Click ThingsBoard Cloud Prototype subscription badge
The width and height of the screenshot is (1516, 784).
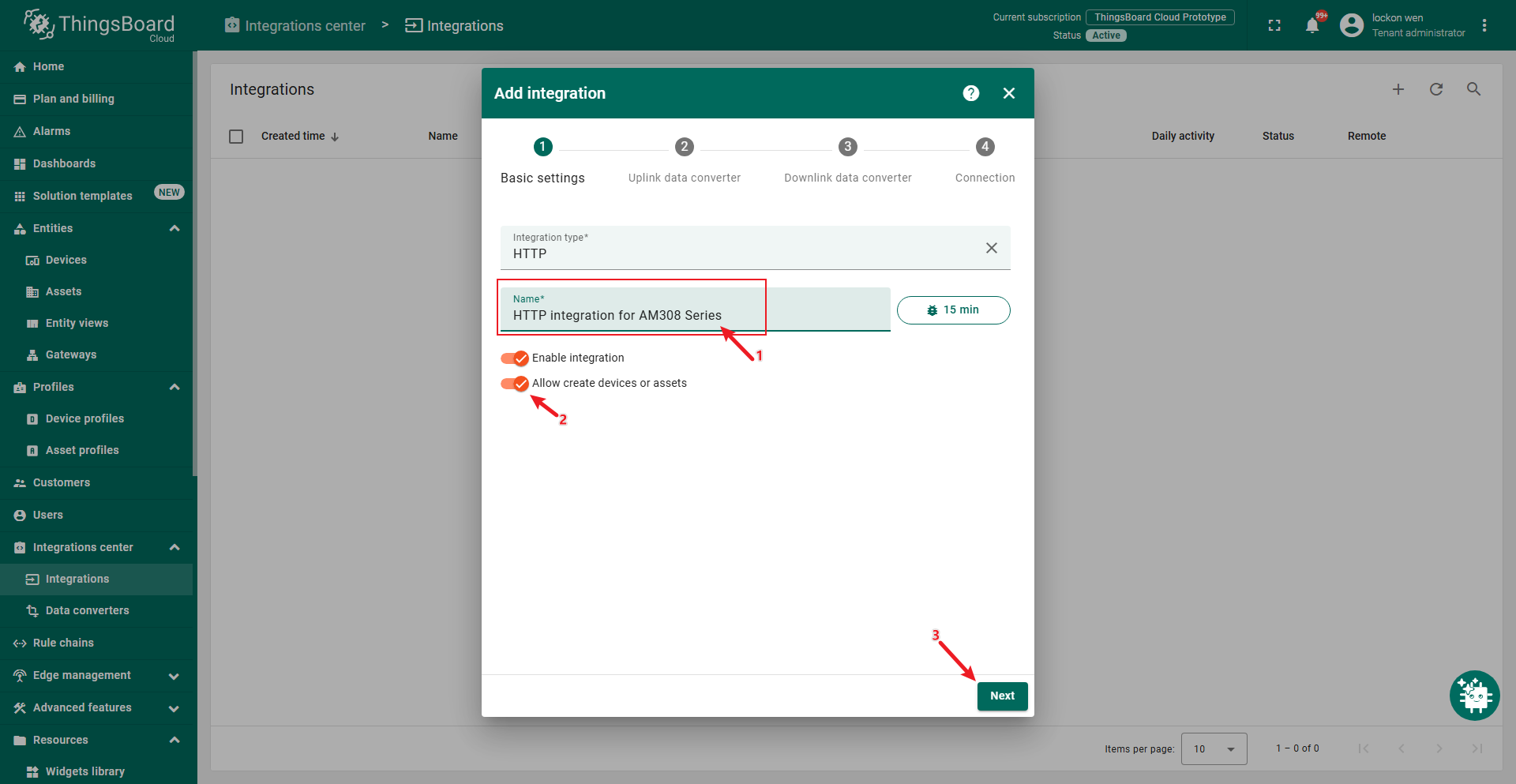[x=1160, y=17]
